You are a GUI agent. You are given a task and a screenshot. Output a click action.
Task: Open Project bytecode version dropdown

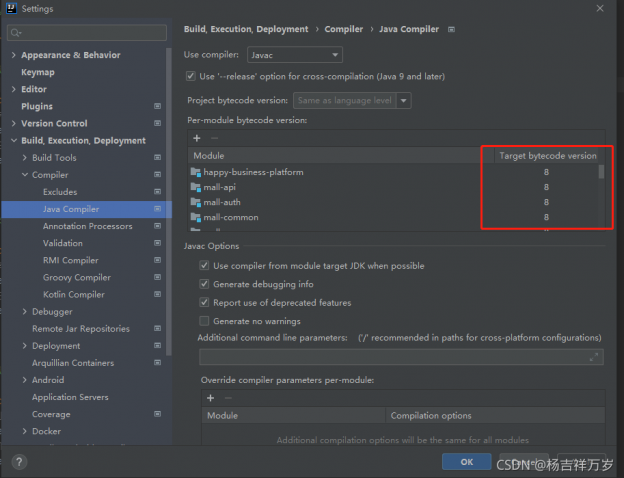click(352, 100)
